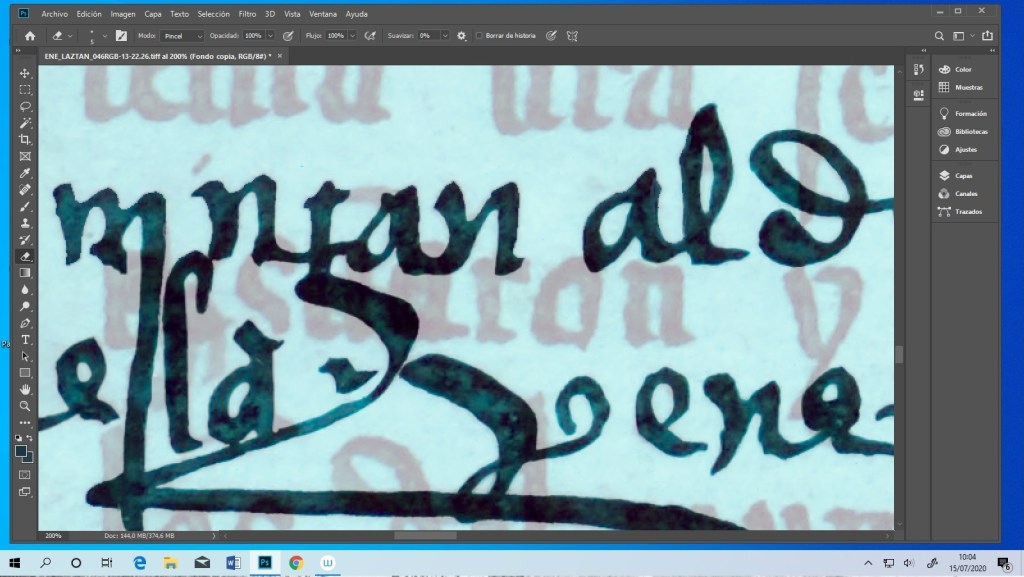Open Google Chrome from the taskbar

point(296,563)
